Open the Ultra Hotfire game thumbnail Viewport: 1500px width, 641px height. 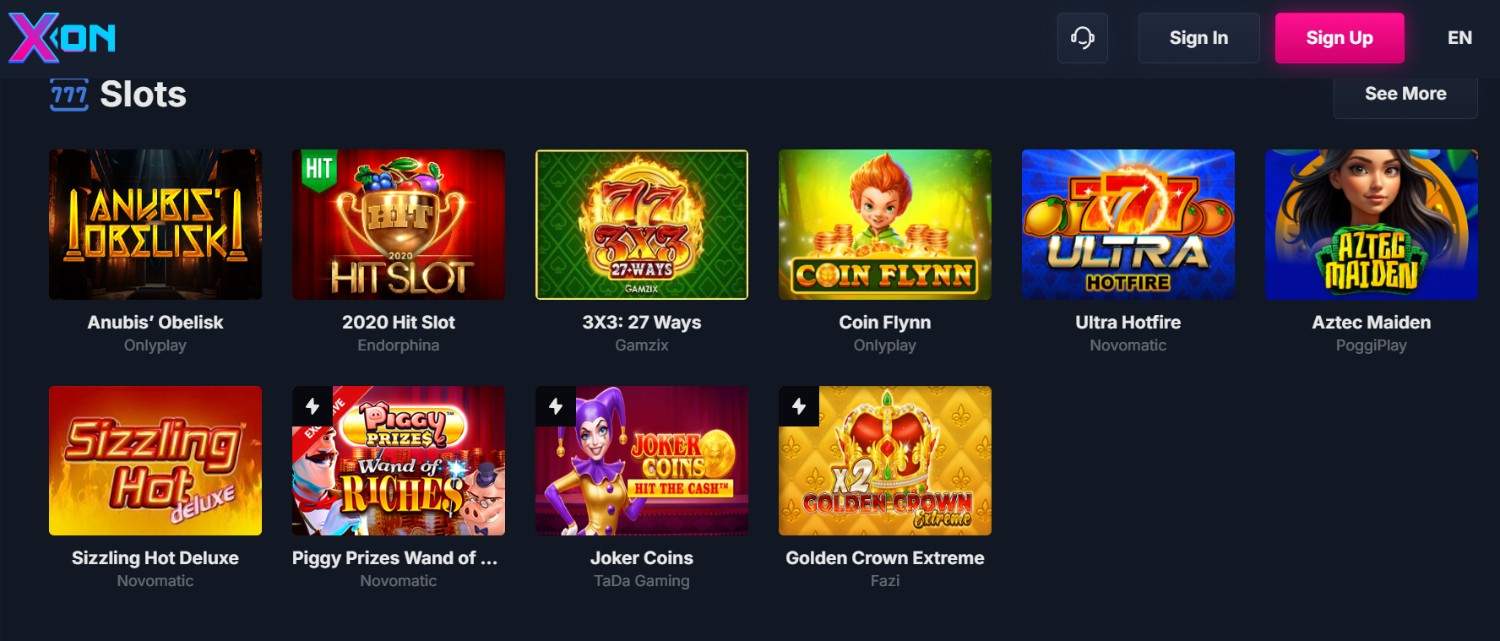point(1128,225)
